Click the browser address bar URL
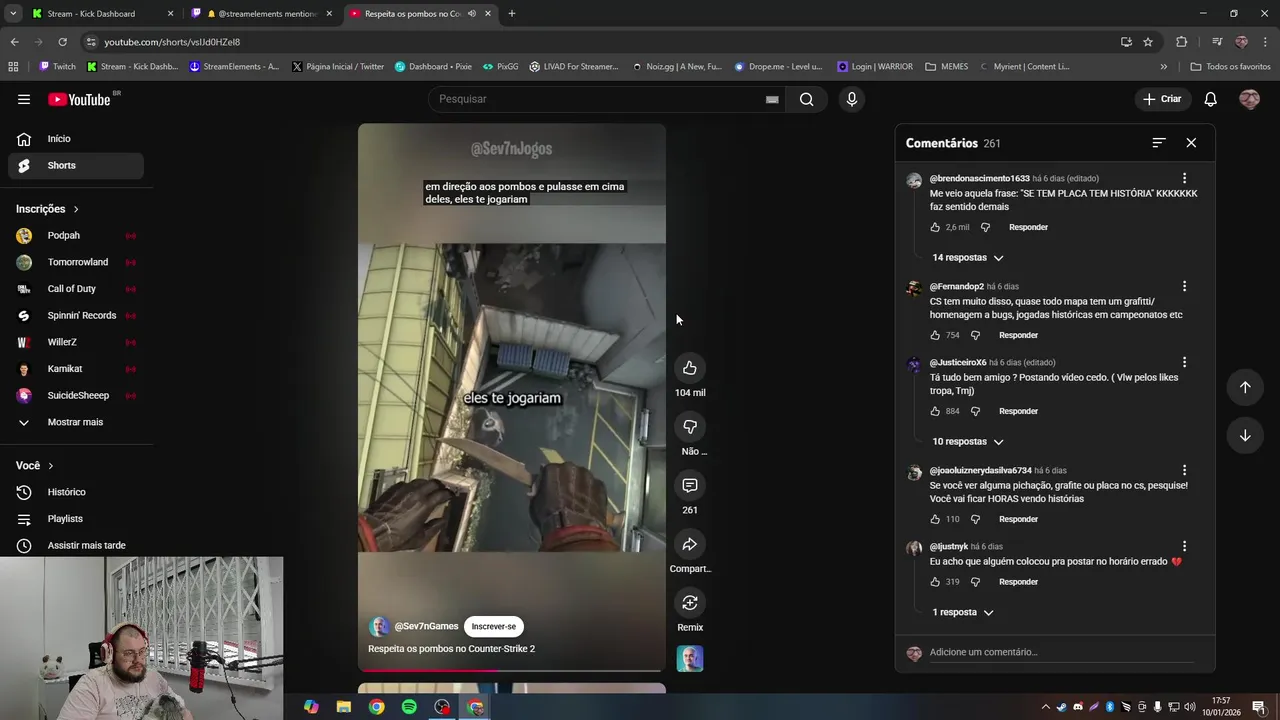 pos(172,42)
